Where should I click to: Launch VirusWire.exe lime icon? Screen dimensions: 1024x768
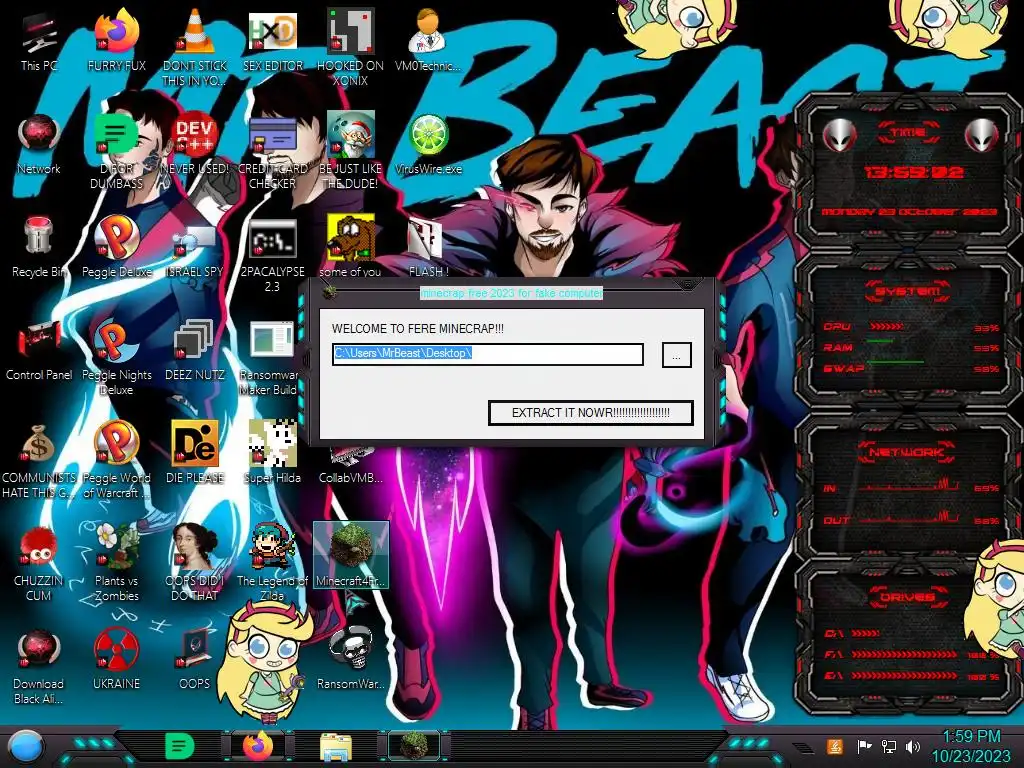point(428,144)
